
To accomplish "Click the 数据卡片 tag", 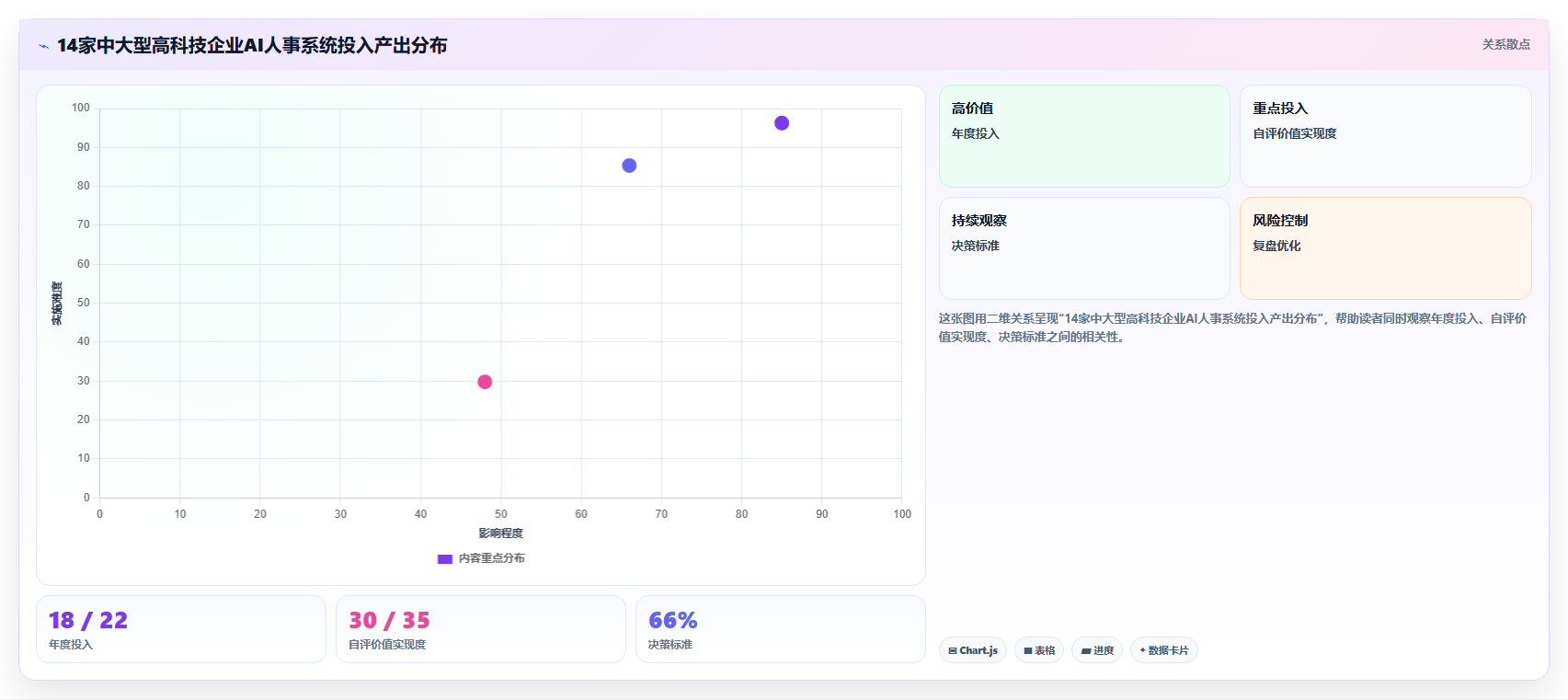I will pyautogui.click(x=1164, y=650).
